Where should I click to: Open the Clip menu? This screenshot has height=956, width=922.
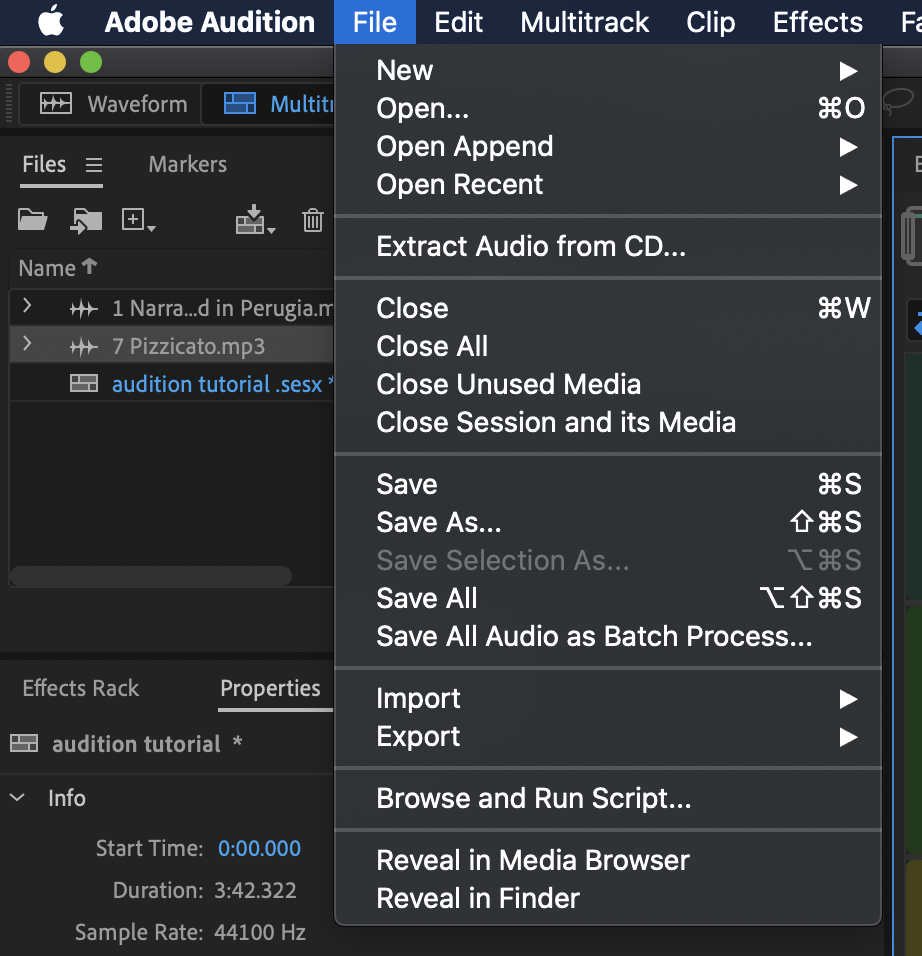(710, 22)
